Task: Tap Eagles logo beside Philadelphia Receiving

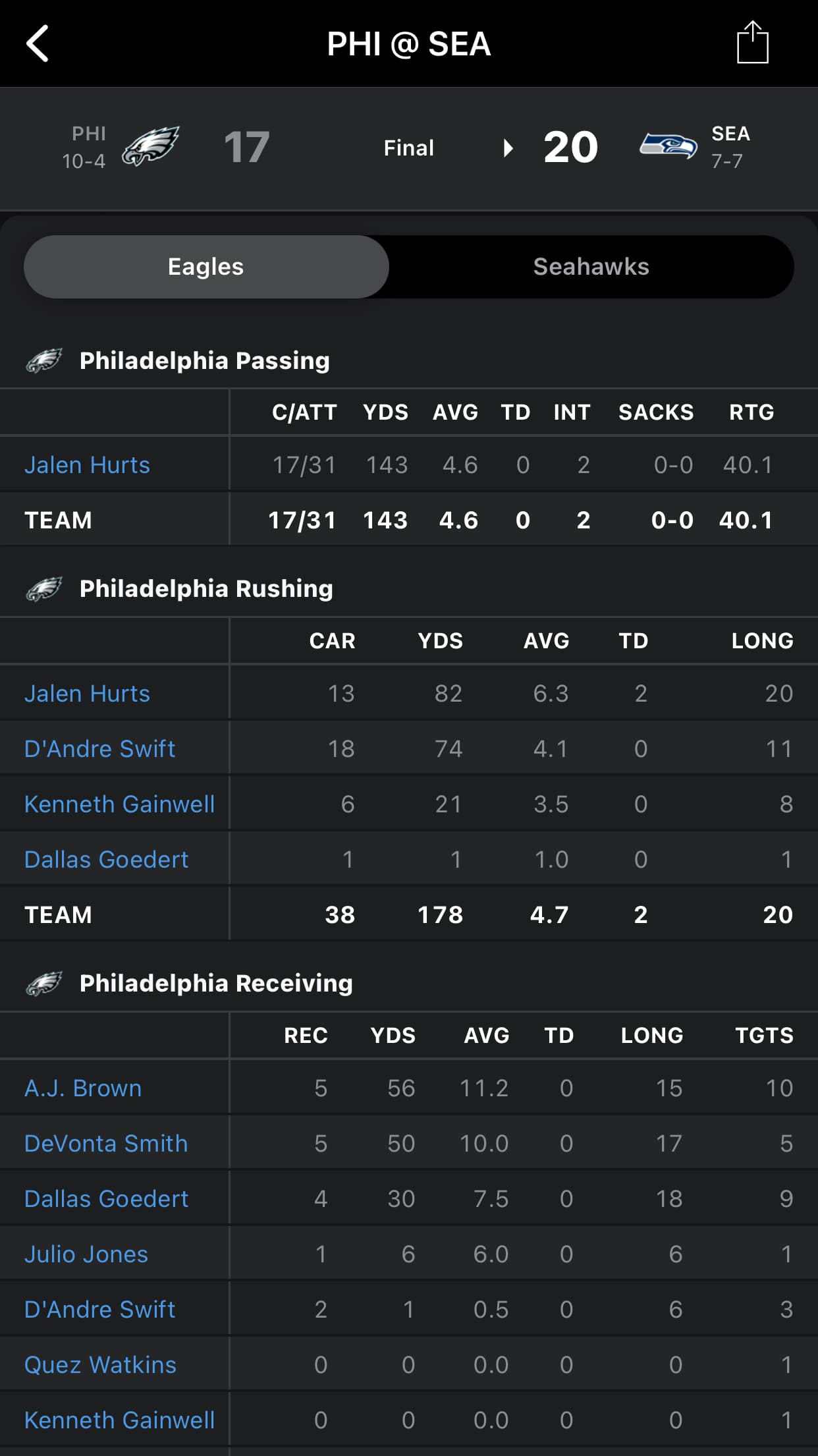Action: pyautogui.click(x=44, y=983)
